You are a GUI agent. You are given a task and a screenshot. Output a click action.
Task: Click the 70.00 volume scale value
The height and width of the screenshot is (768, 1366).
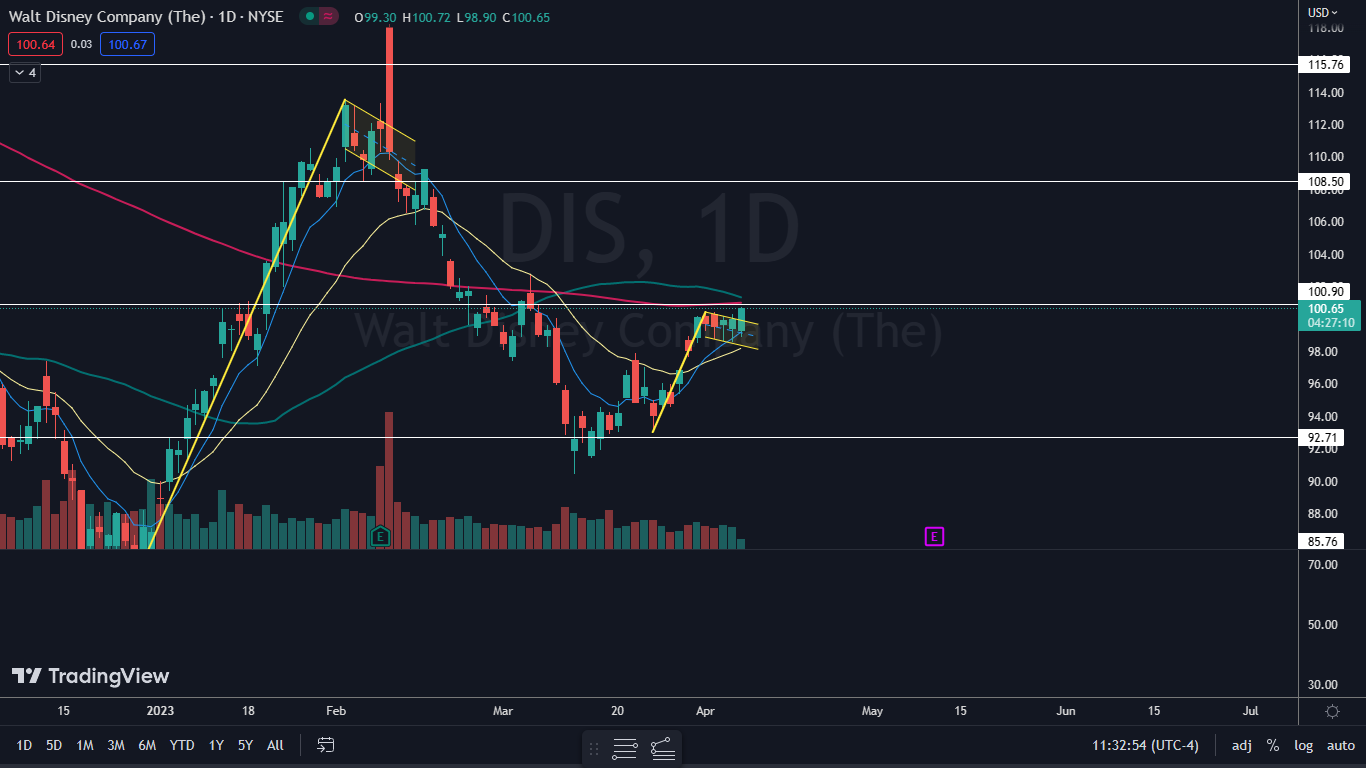tap(1324, 565)
